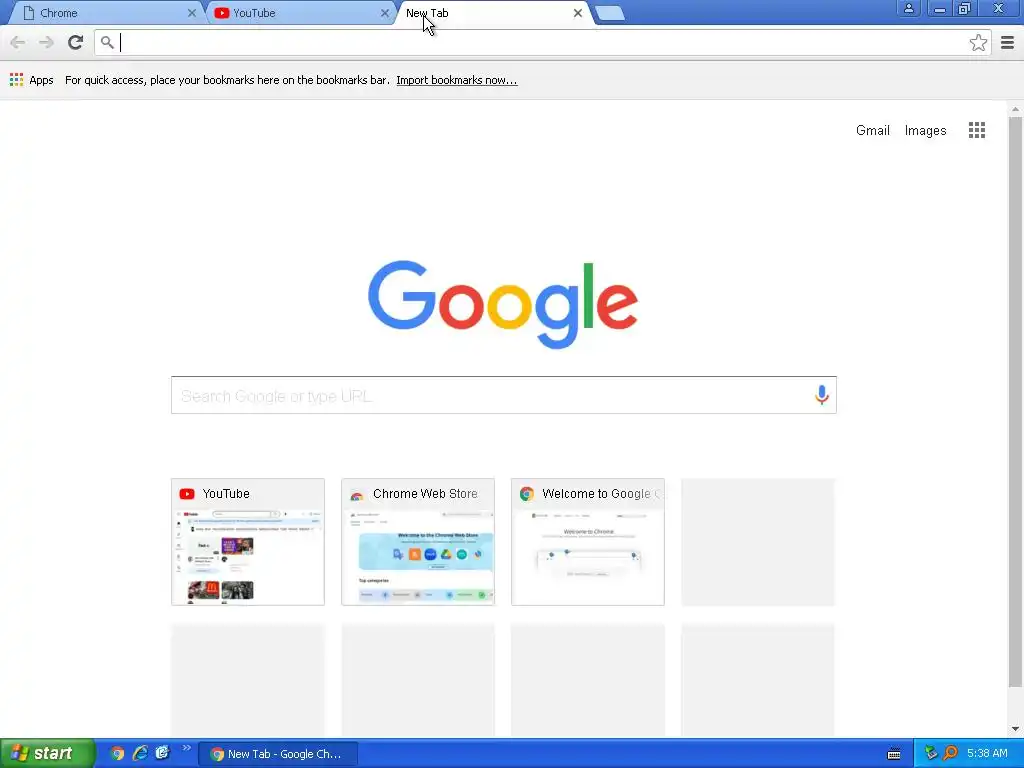Click the scrollbar down arrow
Image resolution: width=1024 pixels, height=768 pixels.
tap(1015, 729)
